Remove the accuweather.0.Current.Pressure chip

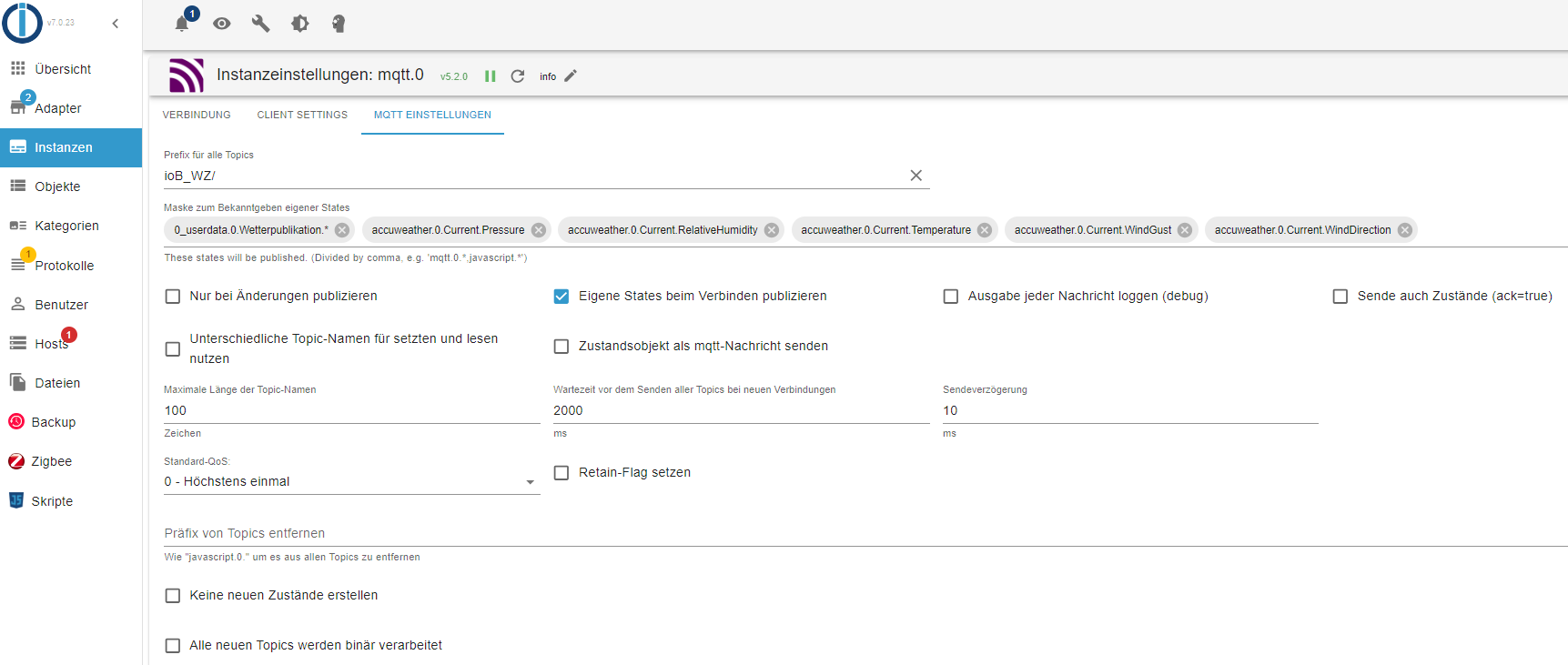pos(539,230)
